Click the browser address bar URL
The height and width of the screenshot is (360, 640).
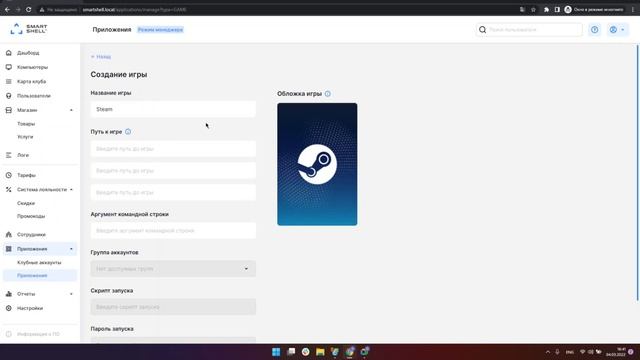click(x=134, y=9)
